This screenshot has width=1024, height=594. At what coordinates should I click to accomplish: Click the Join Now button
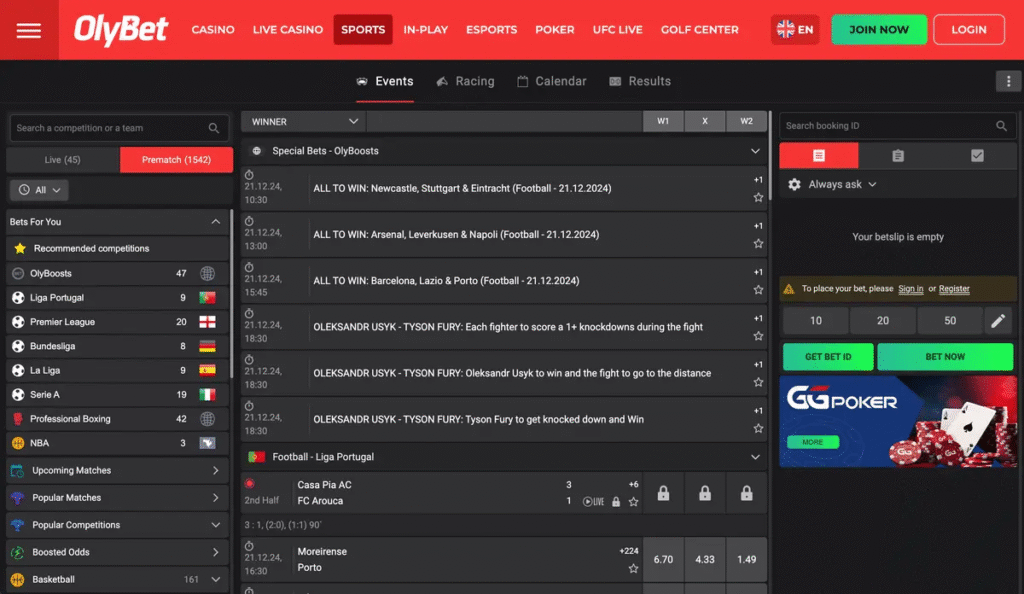click(879, 30)
